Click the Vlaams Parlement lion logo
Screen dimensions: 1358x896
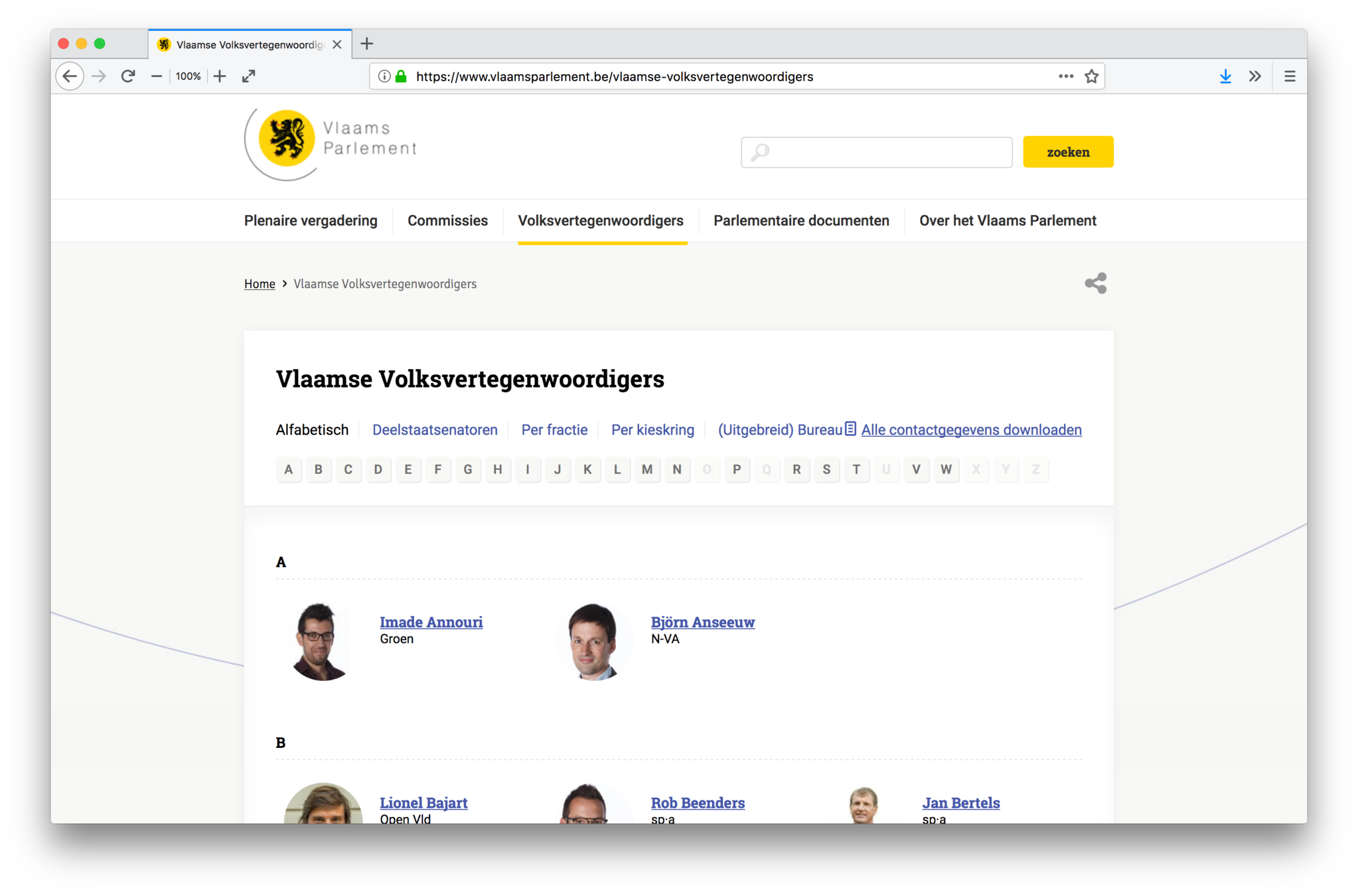[286, 138]
